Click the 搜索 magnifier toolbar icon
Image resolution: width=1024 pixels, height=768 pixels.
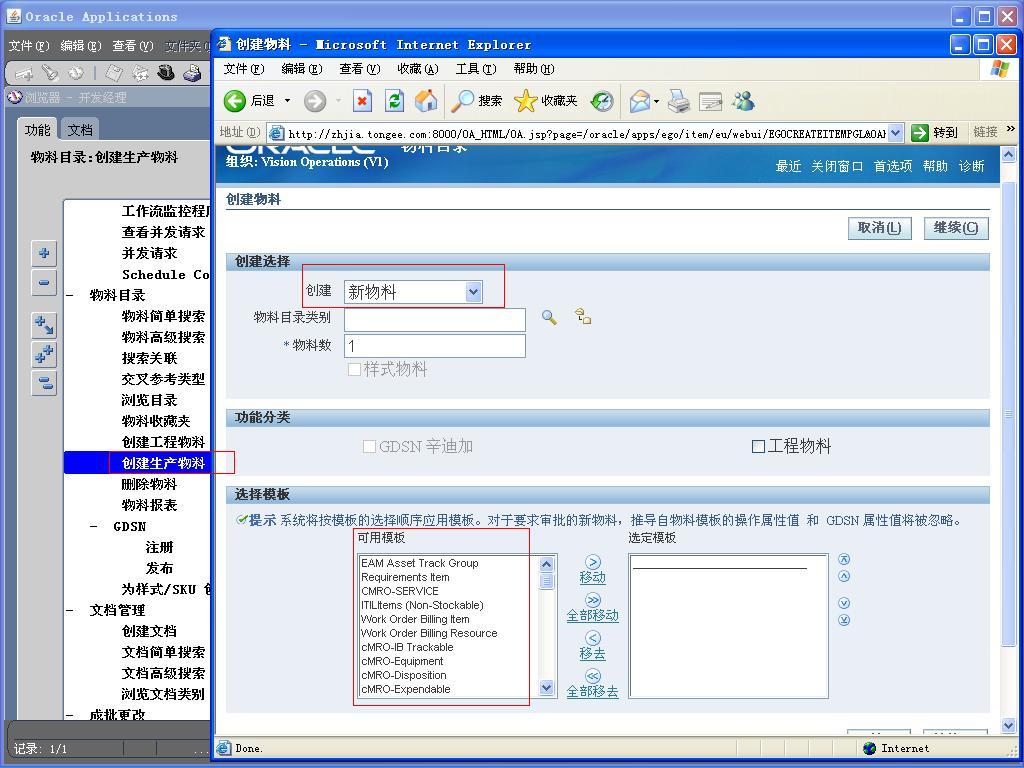click(x=477, y=101)
